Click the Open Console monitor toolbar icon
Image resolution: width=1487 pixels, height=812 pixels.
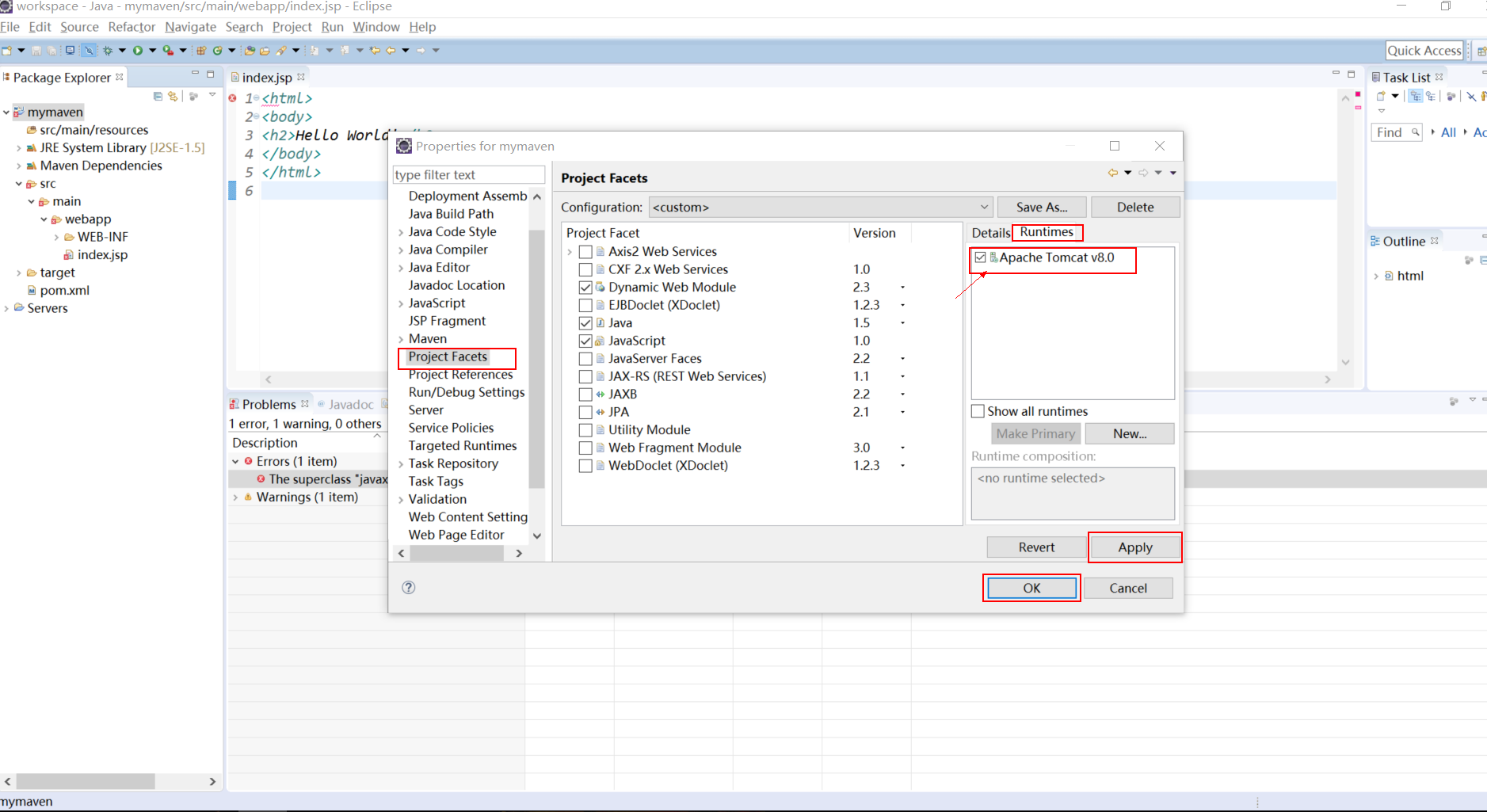tap(70, 51)
